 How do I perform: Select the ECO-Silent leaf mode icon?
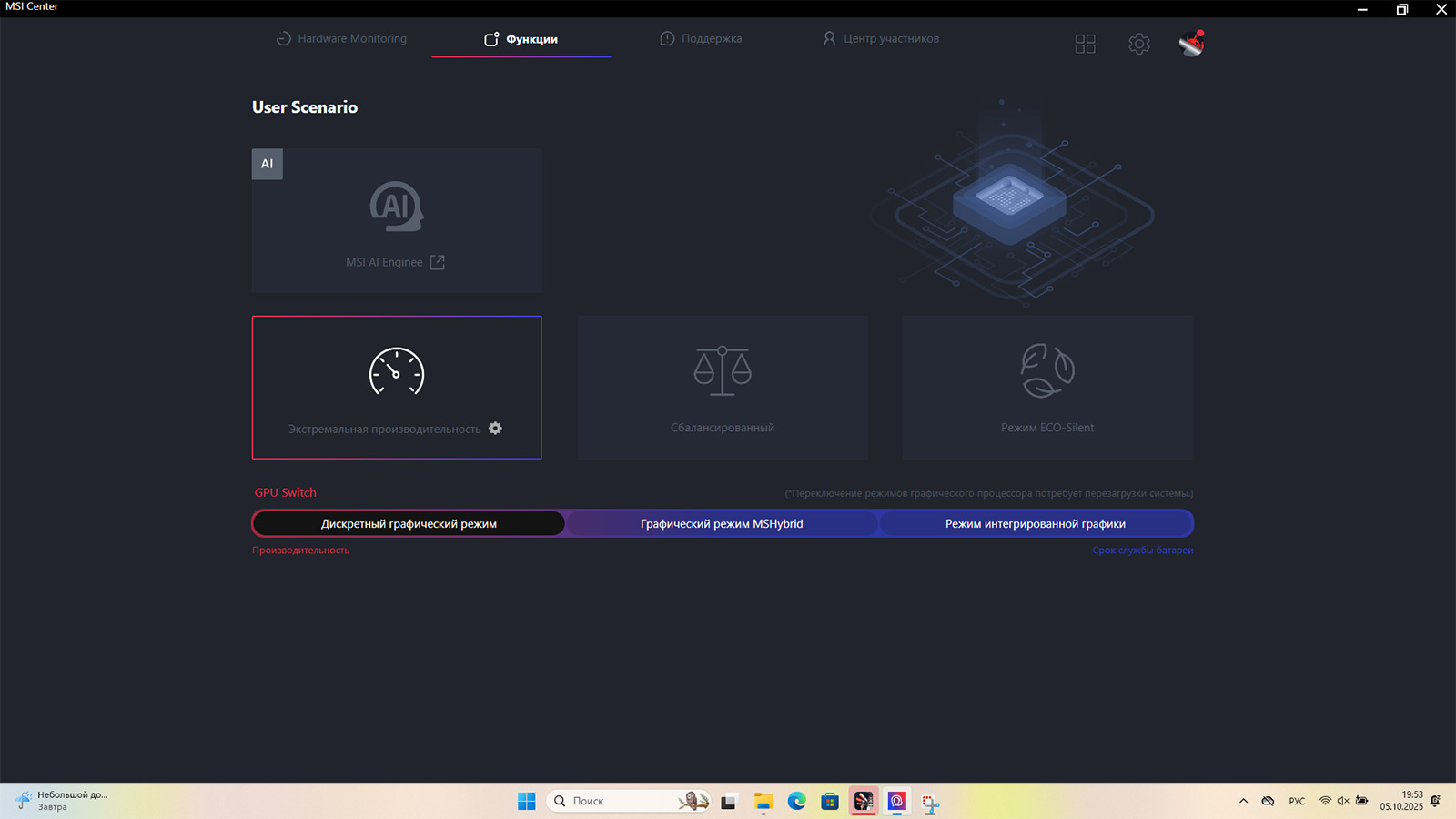point(1046,370)
